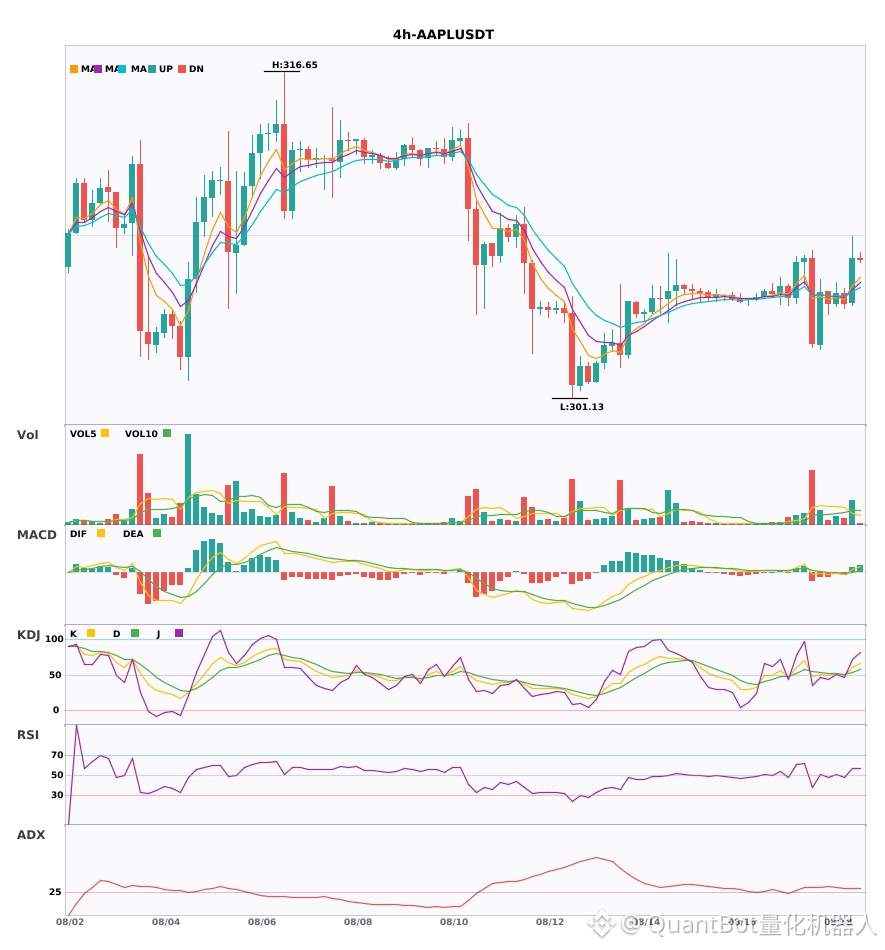The width and height of the screenshot is (885, 950).
Task: Click the tallest teal volume bar
Action: click(188, 479)
